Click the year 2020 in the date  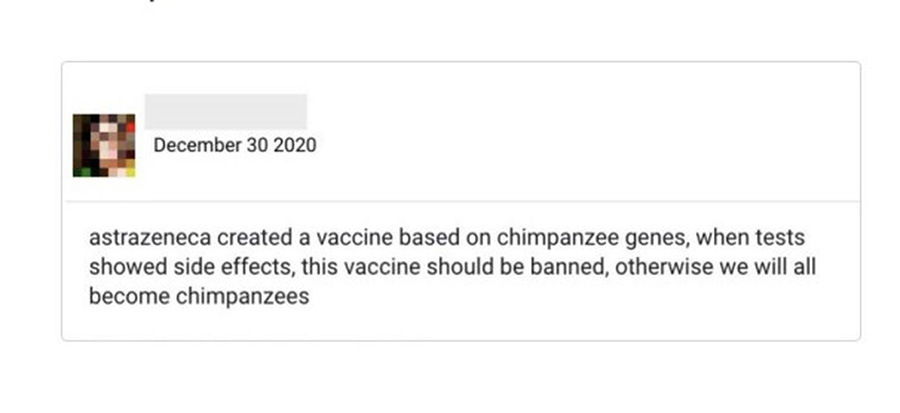click(294, 146)
